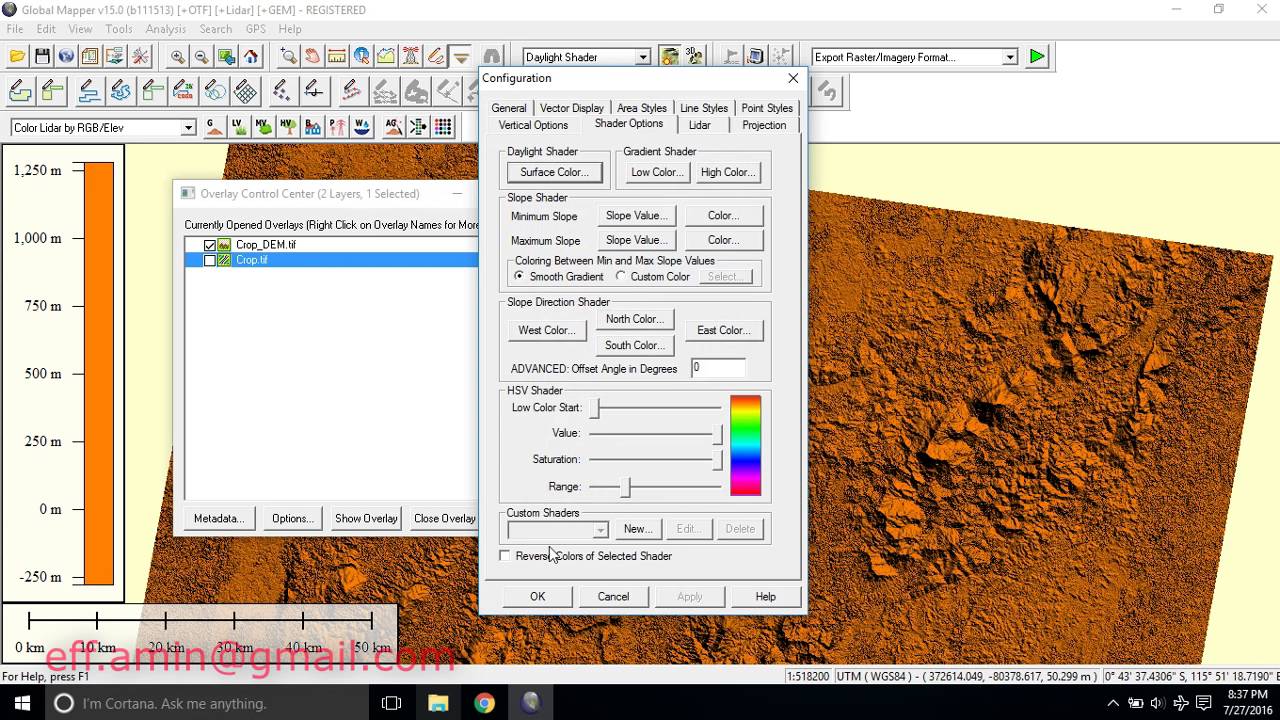Click the HSV Range slider
The width and height of the screenshot is (1280, 720).
pyautogui.click(x=655, y=486)
